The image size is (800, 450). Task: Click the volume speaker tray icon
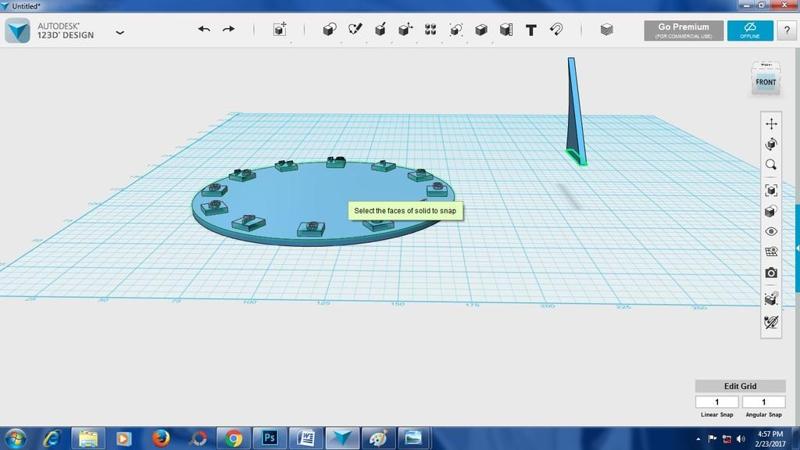(741, 439)
